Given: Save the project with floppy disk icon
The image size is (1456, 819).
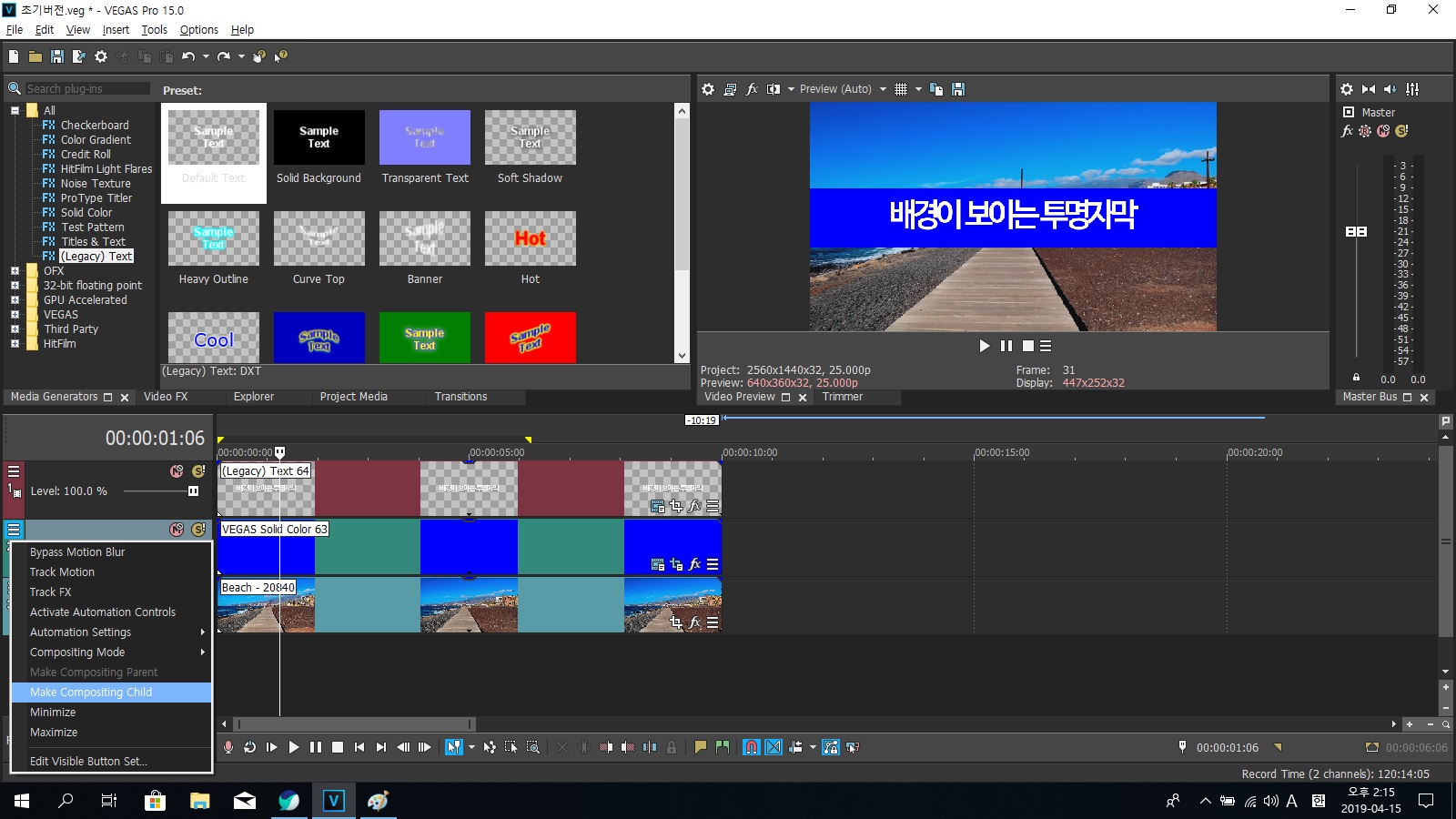Looking at the screenshot, I should point(57,56).
